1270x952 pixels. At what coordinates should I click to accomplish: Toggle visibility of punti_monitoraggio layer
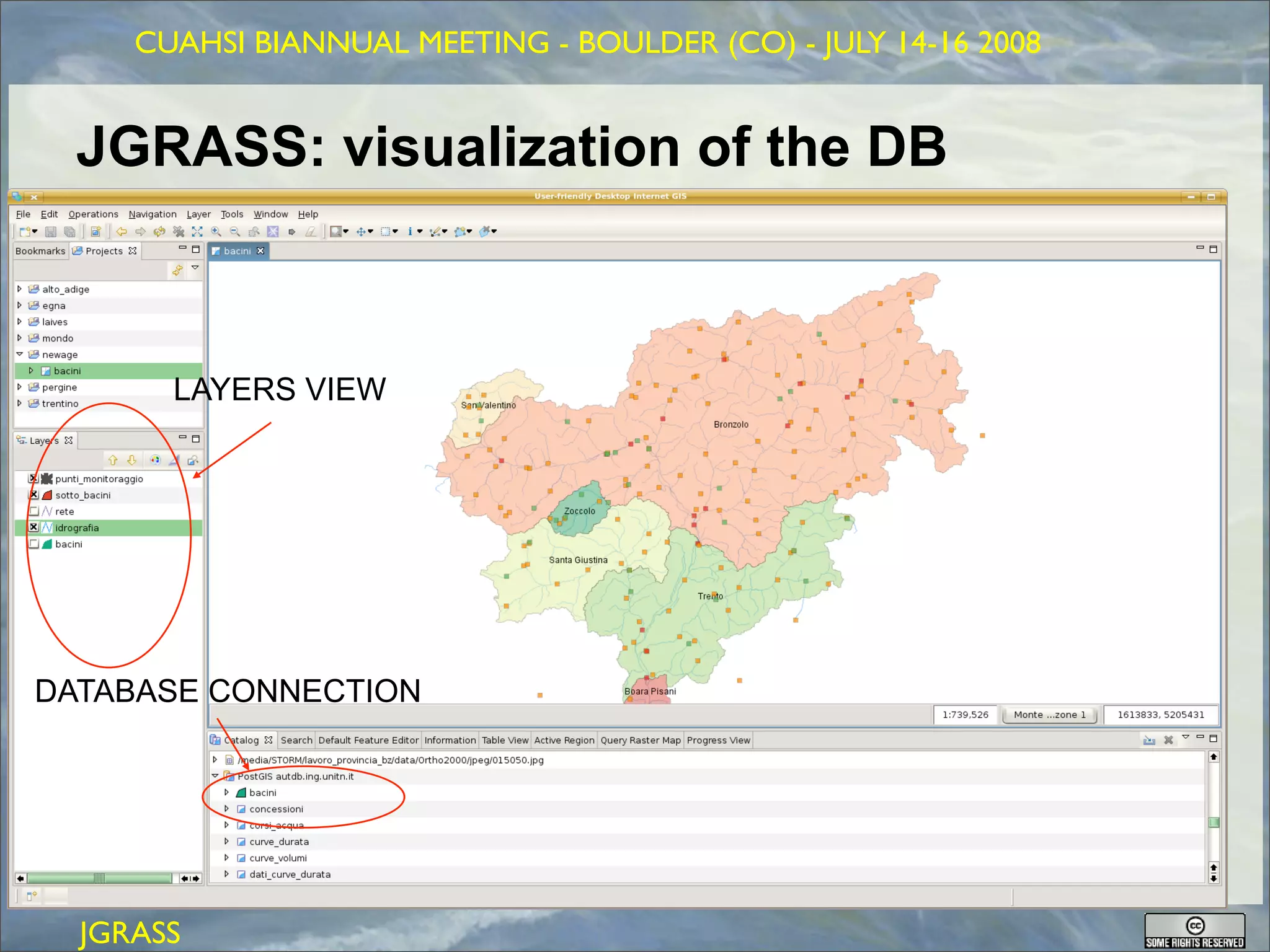34,478
